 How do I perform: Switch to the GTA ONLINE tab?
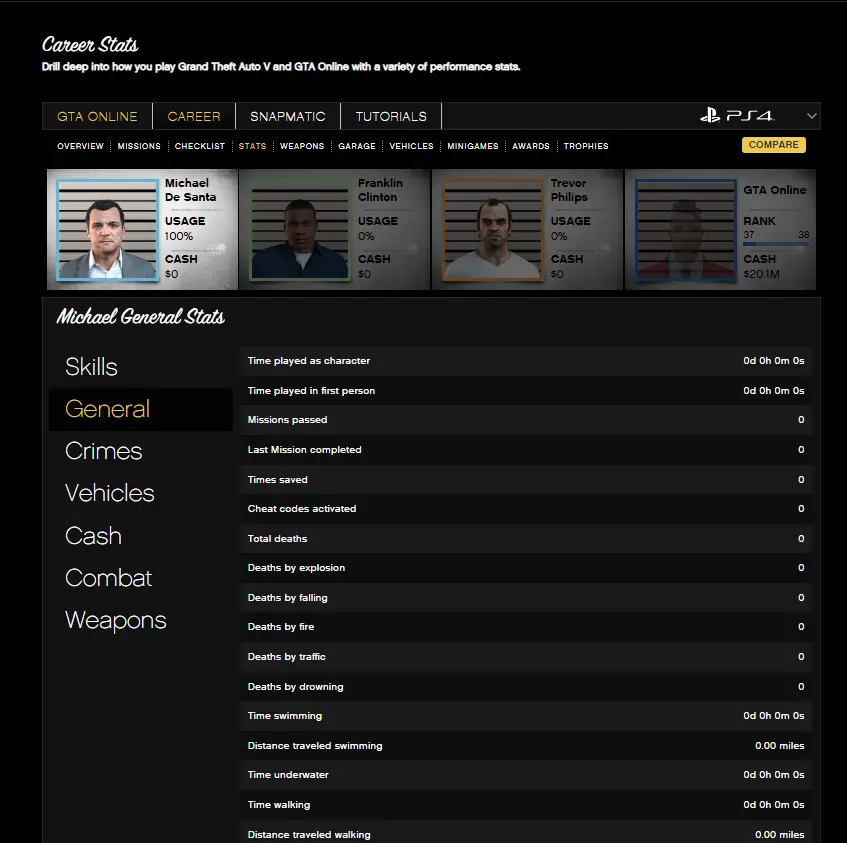(x=97, y=116)
